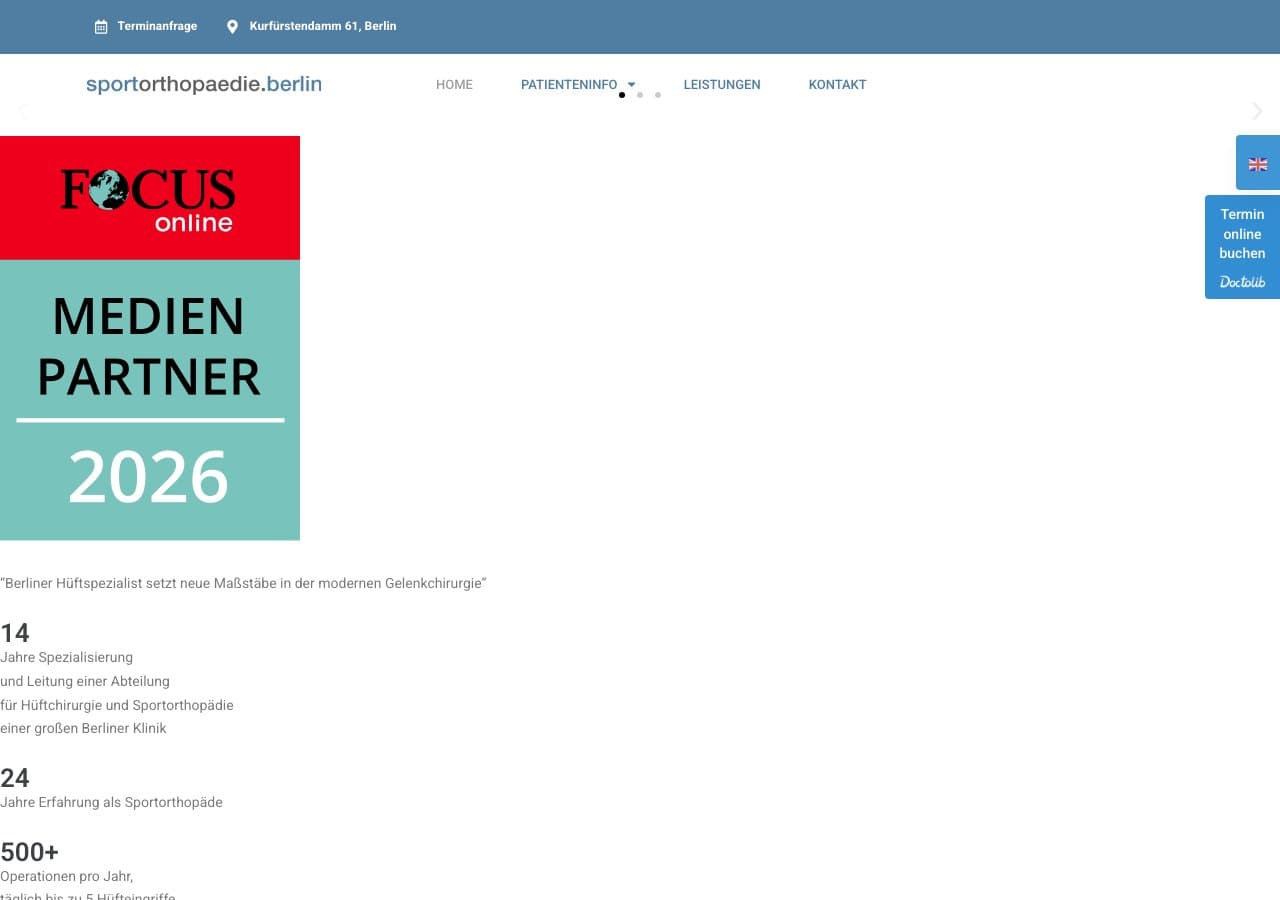This screenshot has width=1280, height=900.
Task: Click the map pin location icon
Action: 233,27
